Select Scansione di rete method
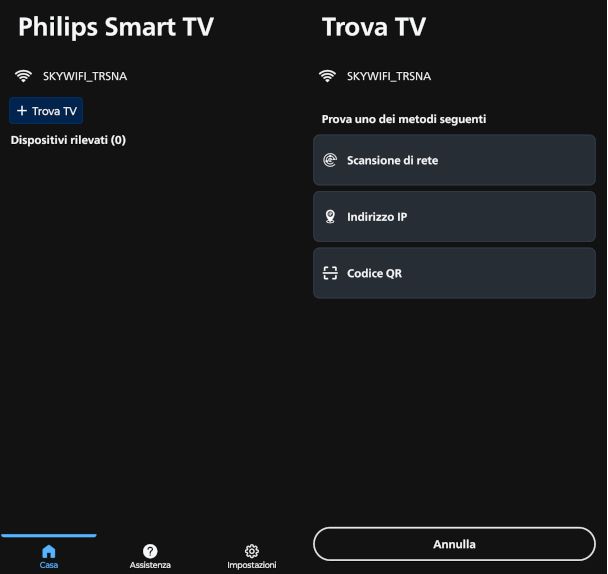 (x=454, y=160)
